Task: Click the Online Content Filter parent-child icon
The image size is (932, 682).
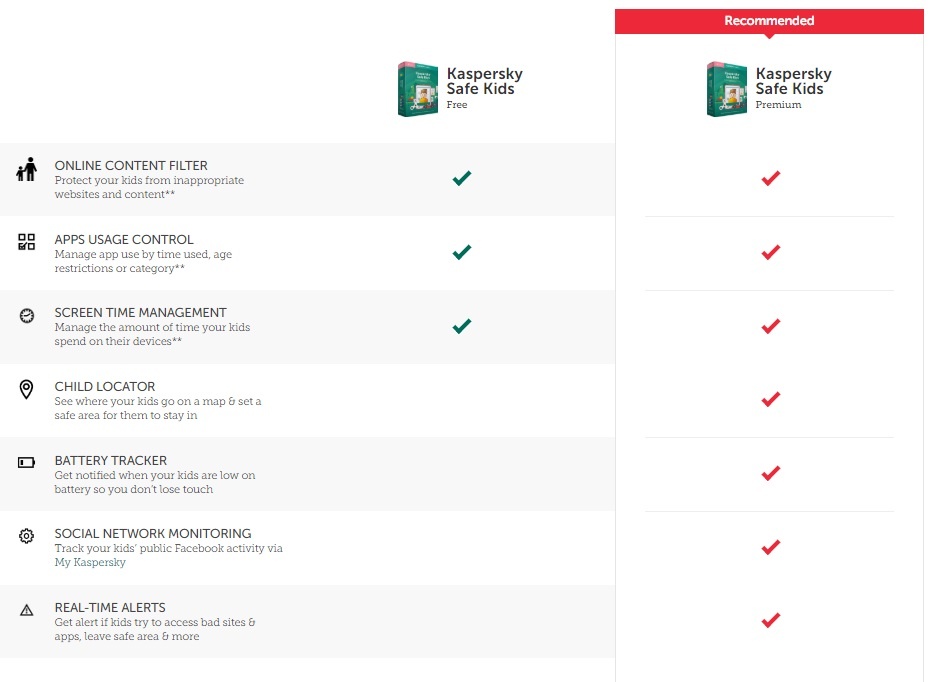Action: (x=26, y=170)
